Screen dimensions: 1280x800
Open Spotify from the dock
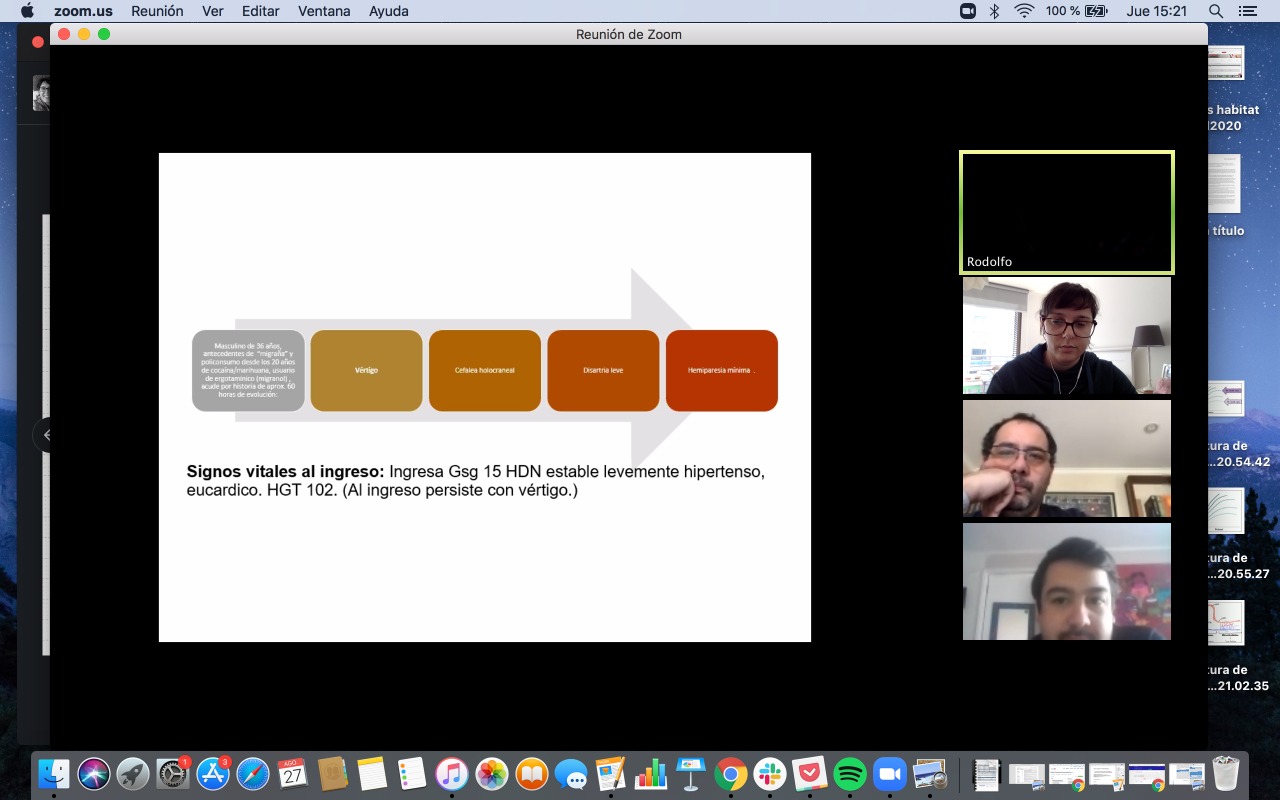point(849,774)
